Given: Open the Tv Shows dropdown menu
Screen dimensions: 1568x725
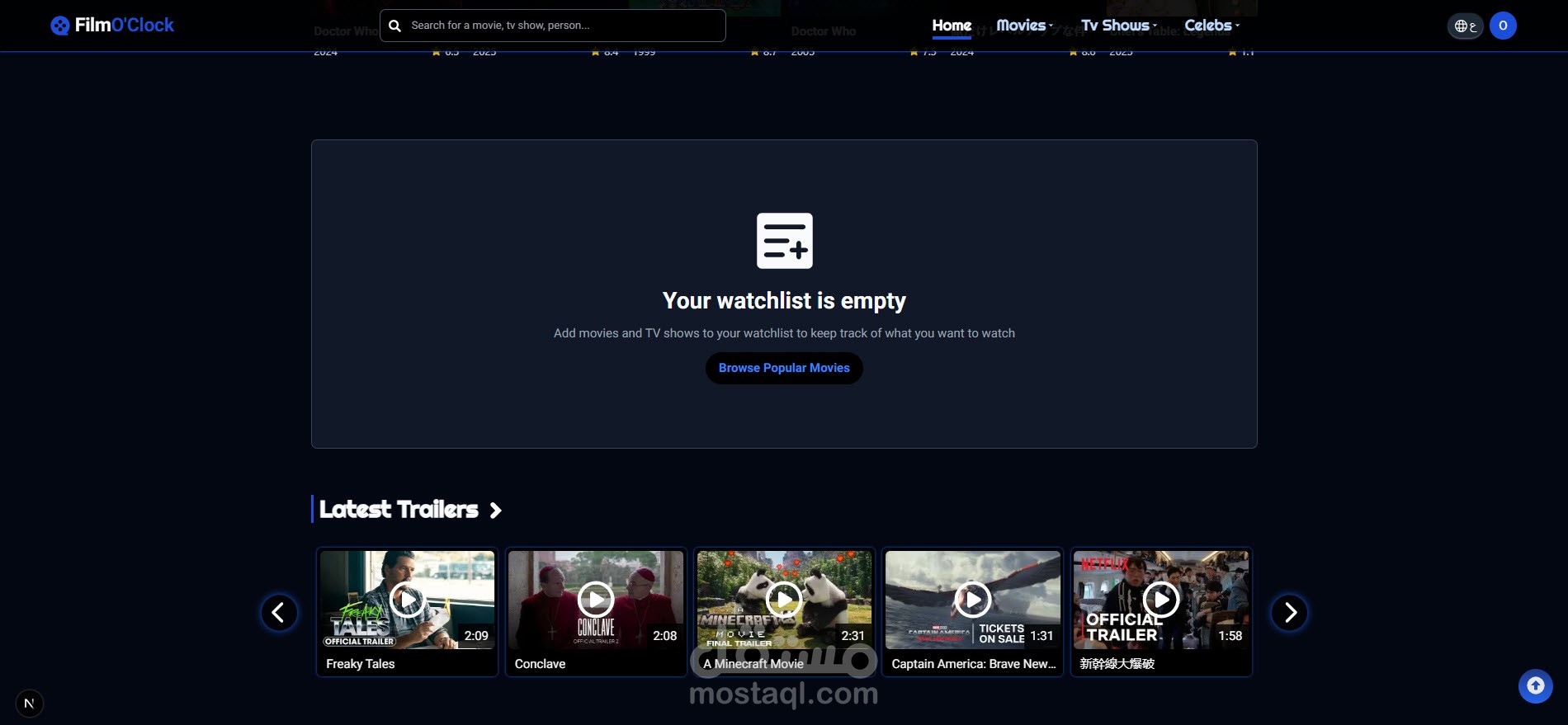Looking at the screenshot, I should [x=1119, y=26].
